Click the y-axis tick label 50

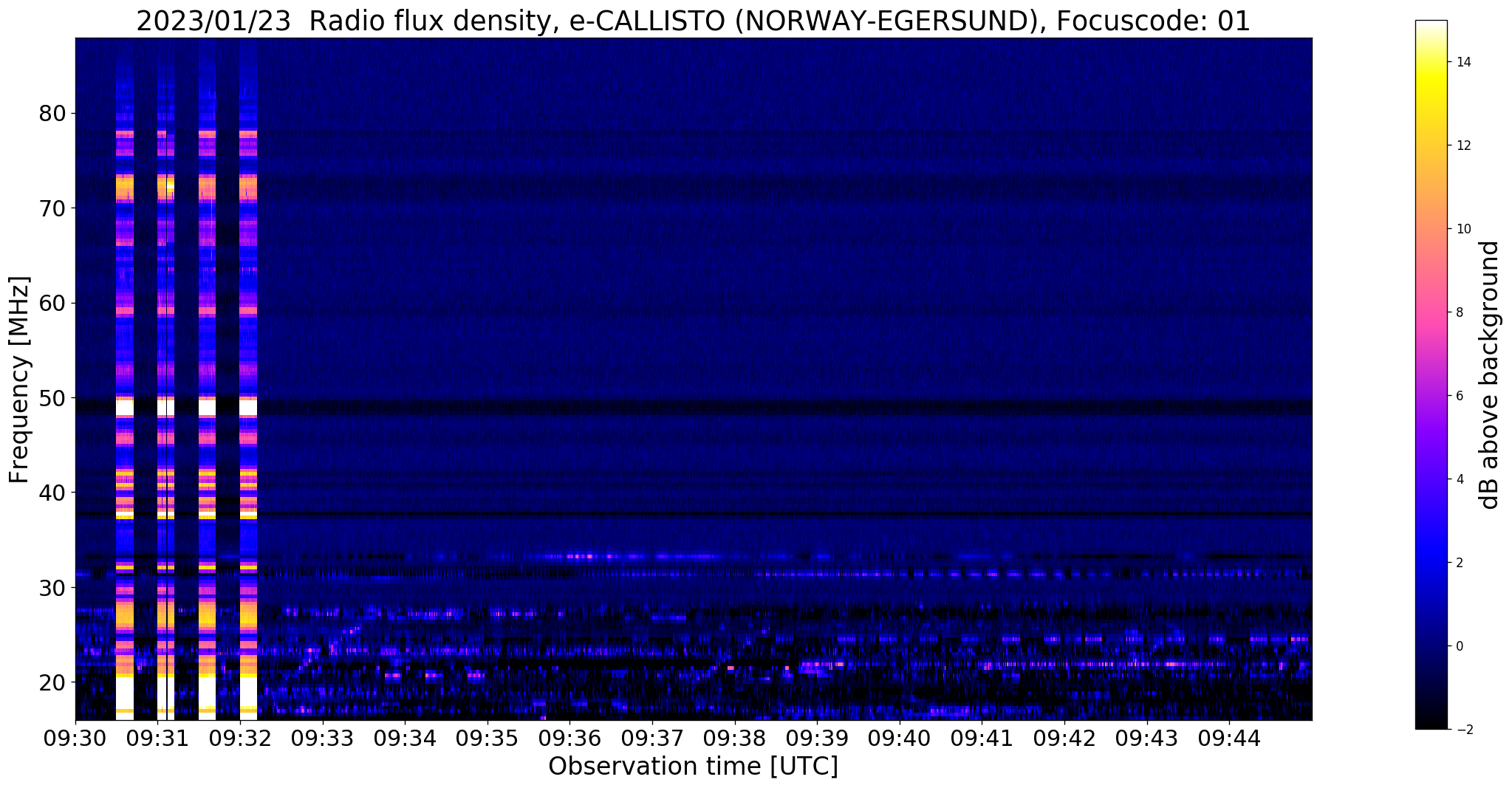52,397
